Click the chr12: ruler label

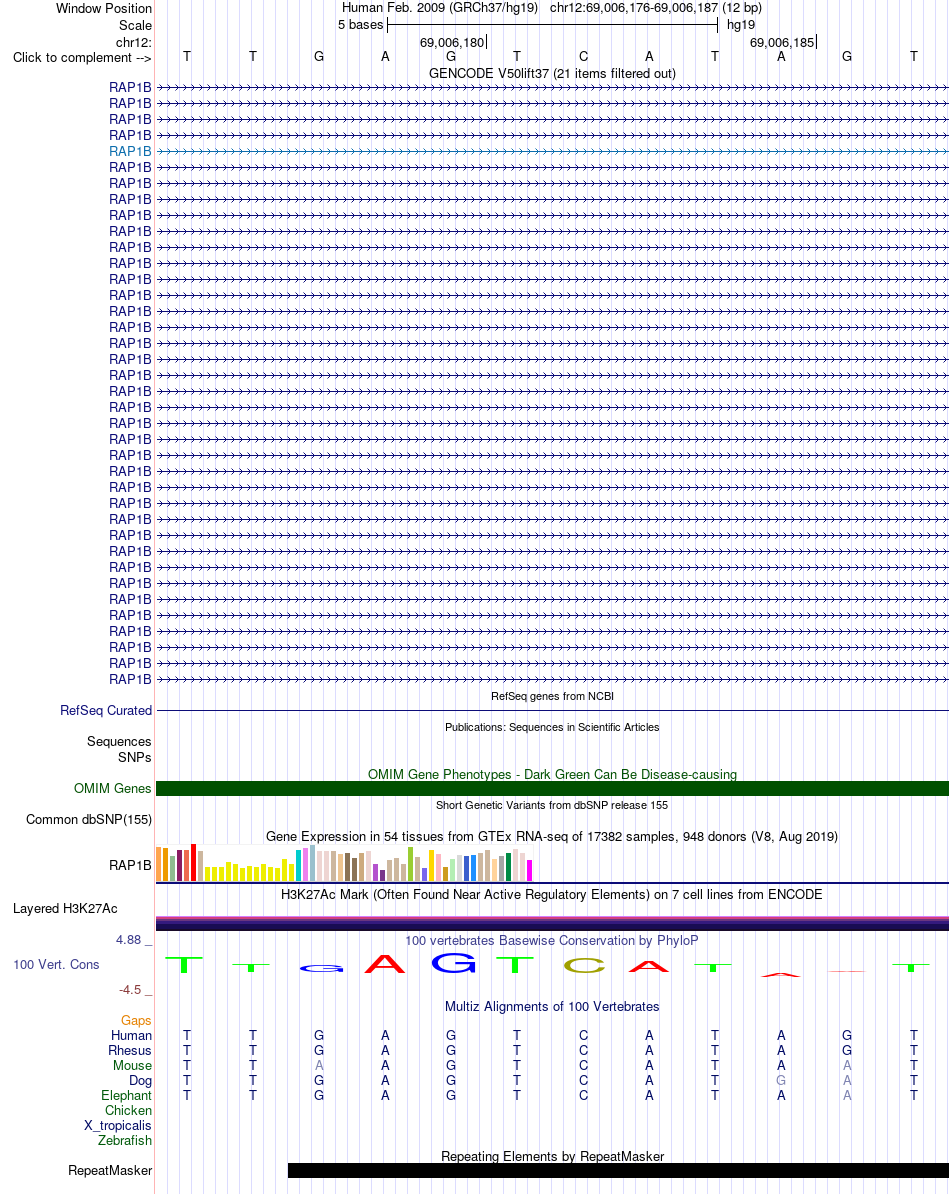click(x=133, y=42)
